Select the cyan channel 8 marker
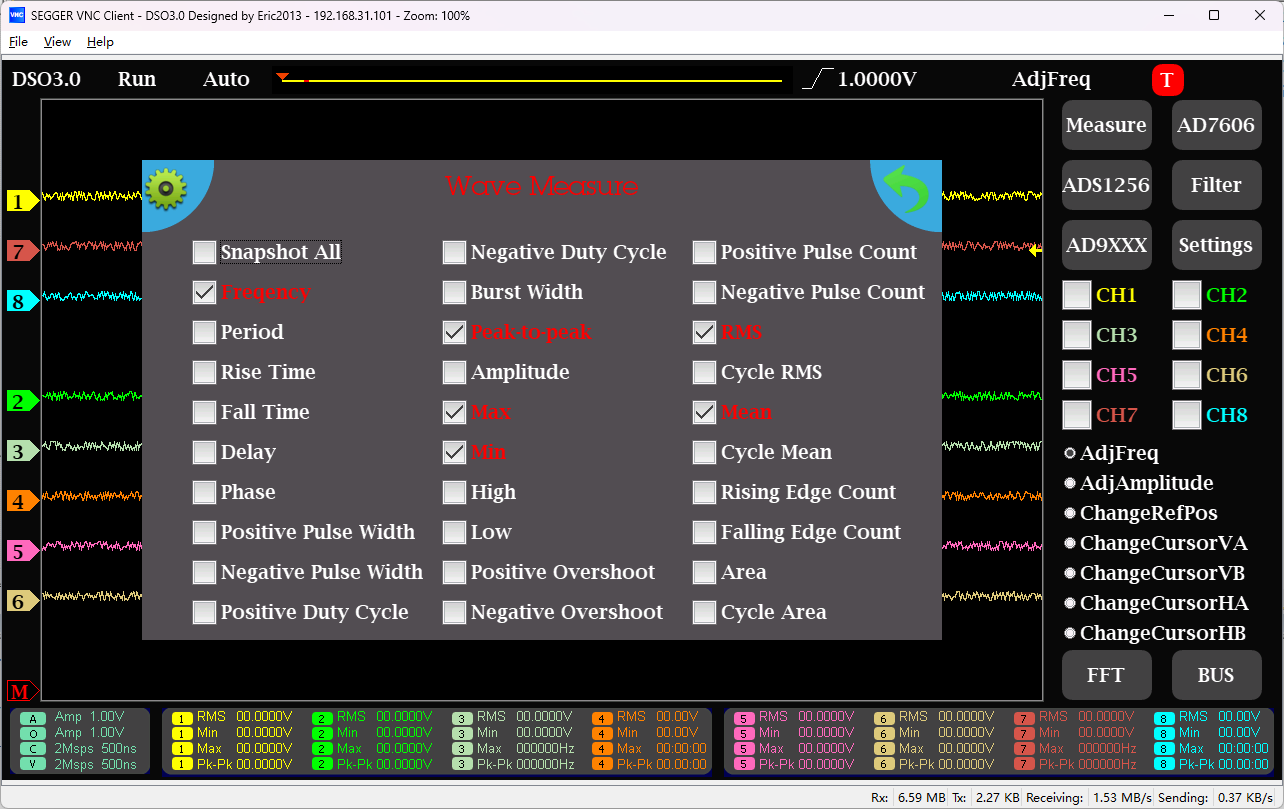This screenshot has height=809, width=1284. click(x=22, y=301)
